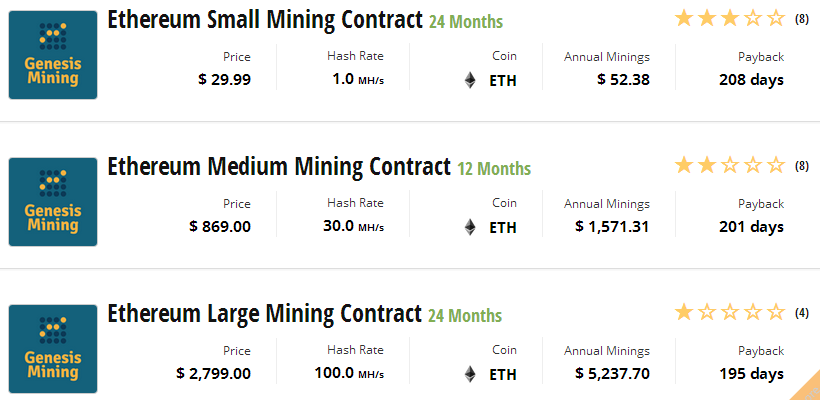Open Genesis Mining logo for Small contract
The height and width of the screenshot is (400, 820).
point(53,55)
